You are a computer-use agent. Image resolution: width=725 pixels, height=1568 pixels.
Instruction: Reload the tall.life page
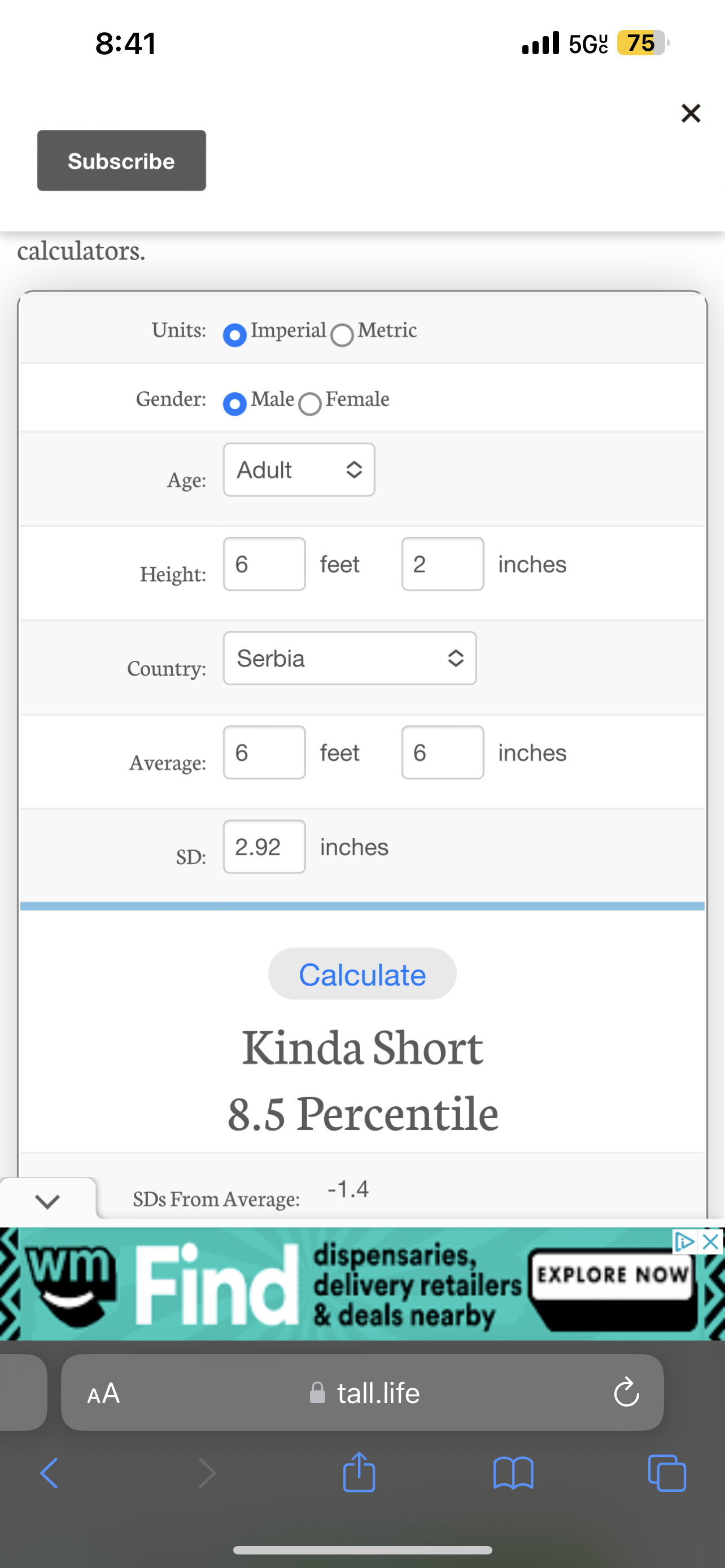coord(626,1393)
